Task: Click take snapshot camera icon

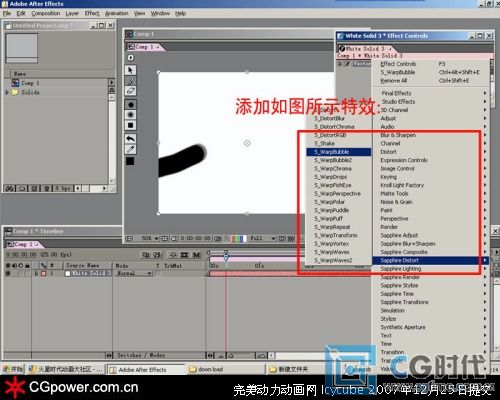Action: tap(218, 238)
